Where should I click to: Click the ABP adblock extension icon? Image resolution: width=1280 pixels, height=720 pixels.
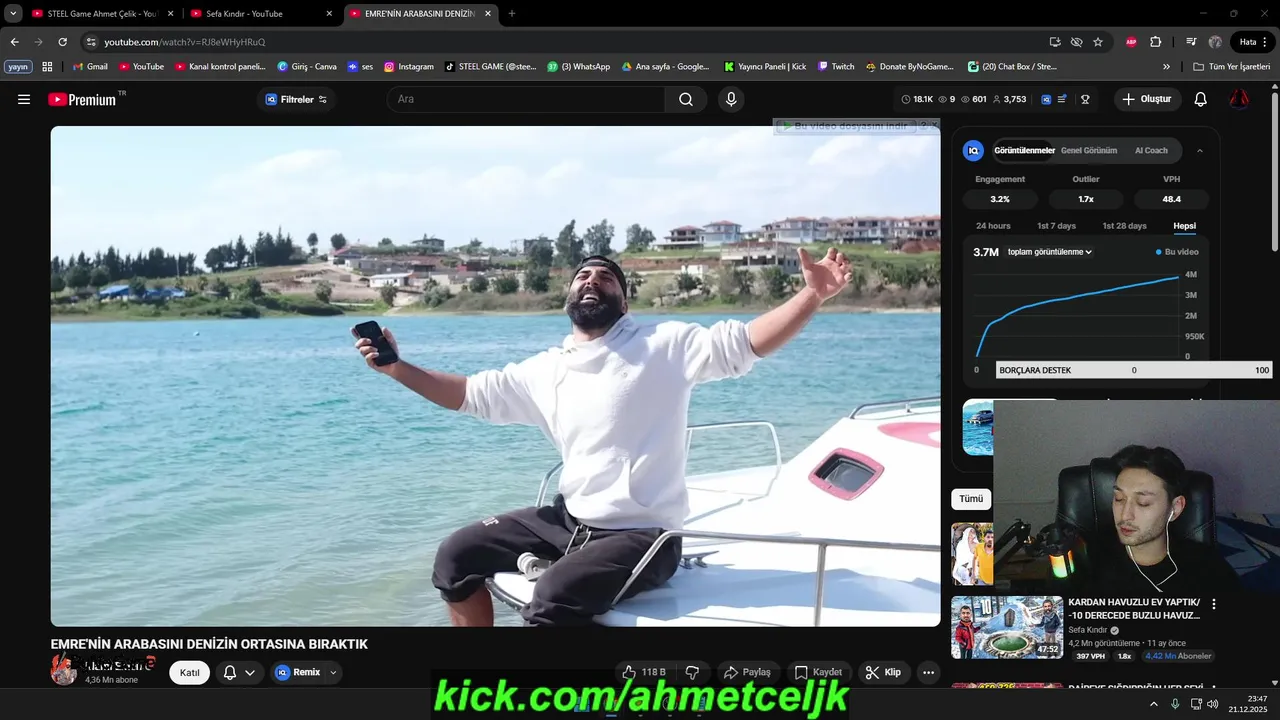point(1131,42)
